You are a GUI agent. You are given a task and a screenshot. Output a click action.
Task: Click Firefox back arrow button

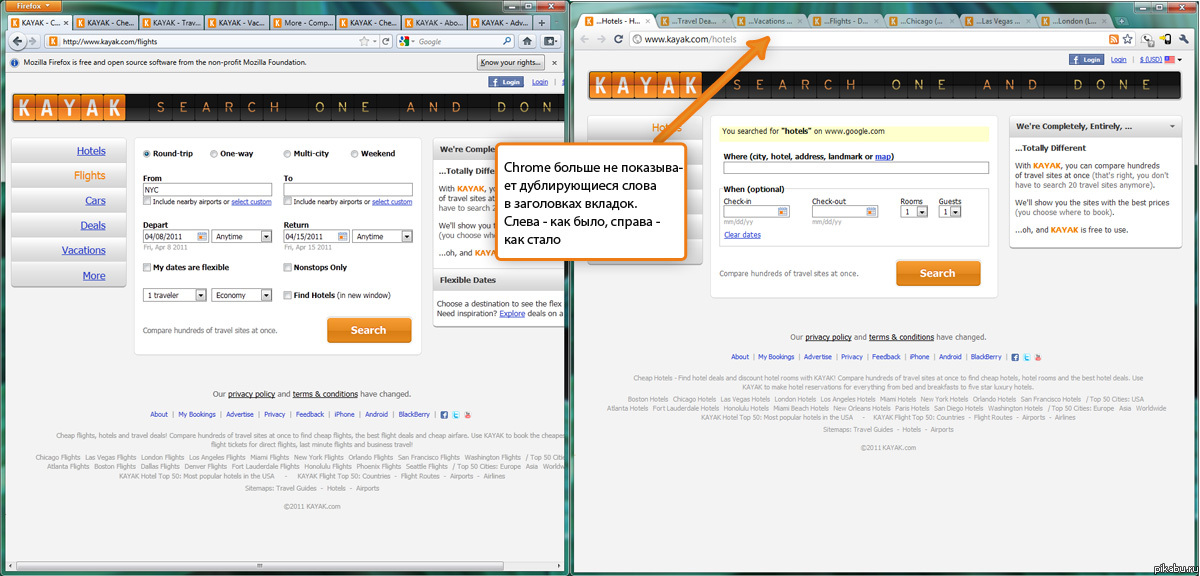pyautogui.click(x=19, y=41)
